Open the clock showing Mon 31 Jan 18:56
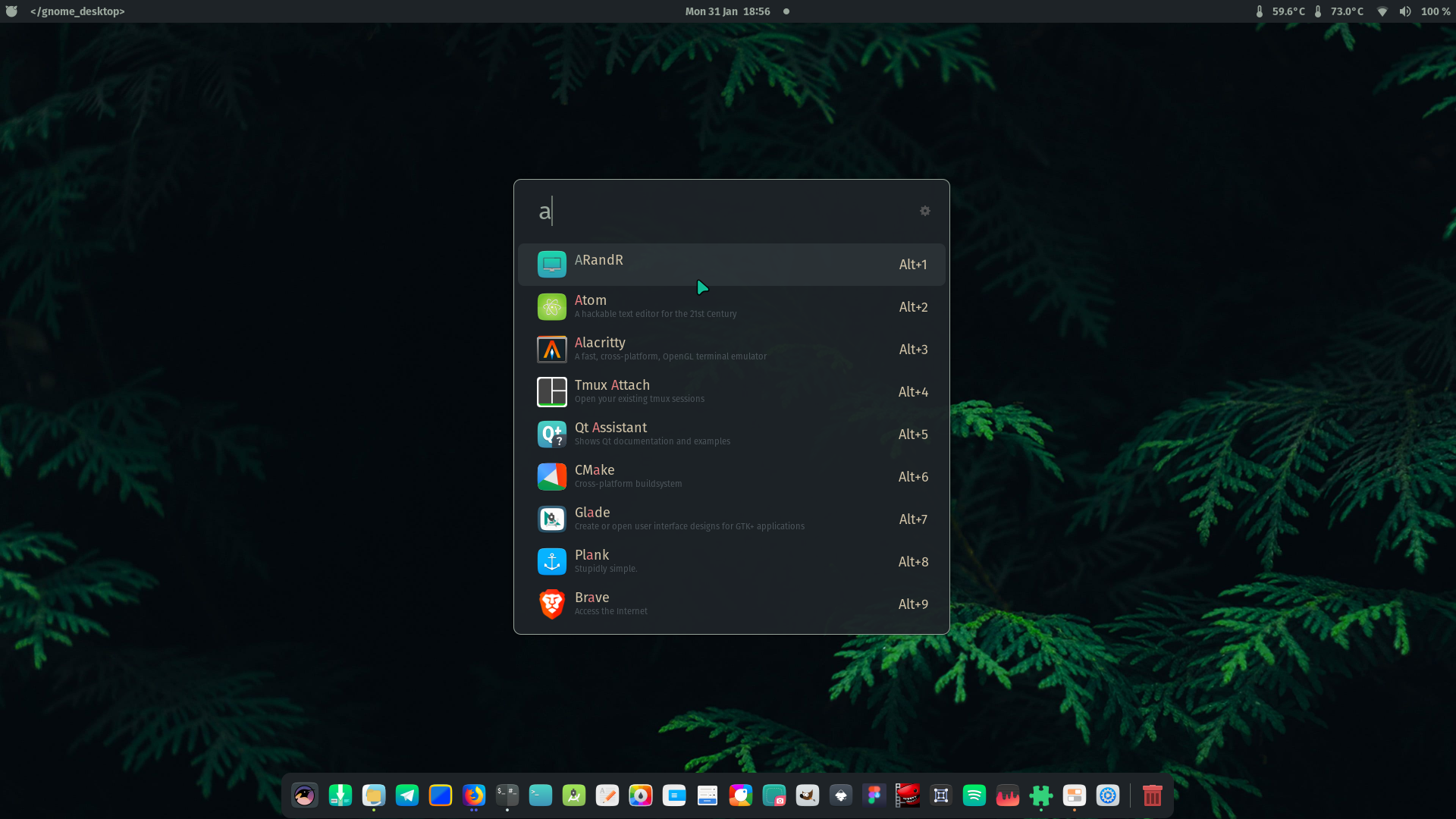1456x819 pixels. [x=727, y=11]
